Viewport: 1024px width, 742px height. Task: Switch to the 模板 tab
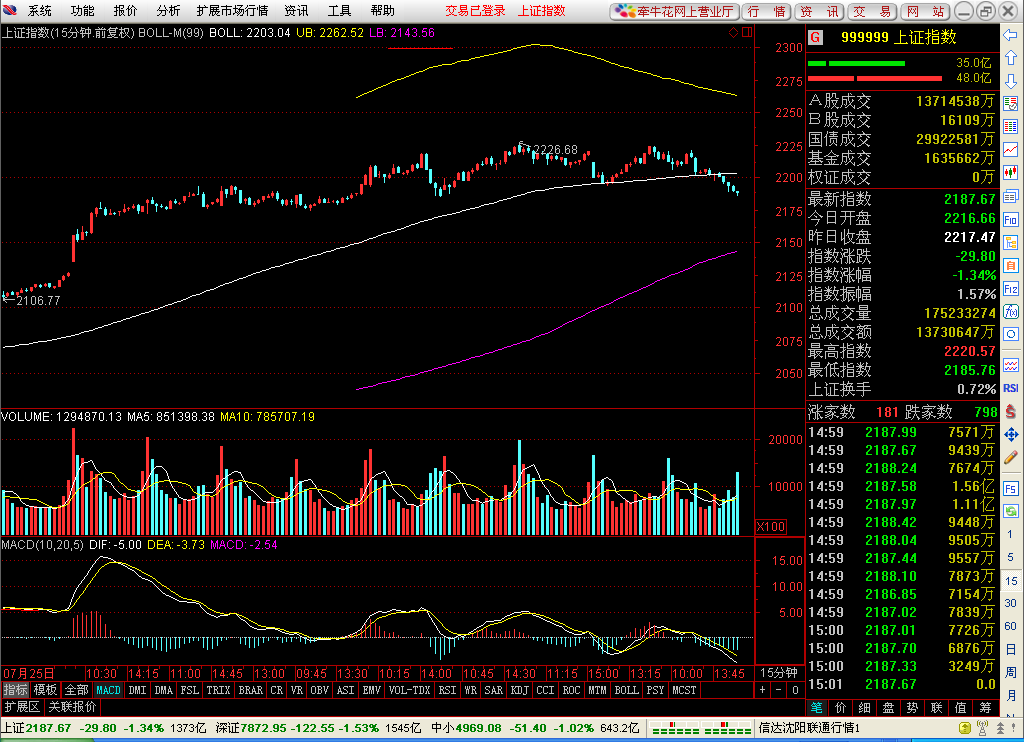point(46,690)
